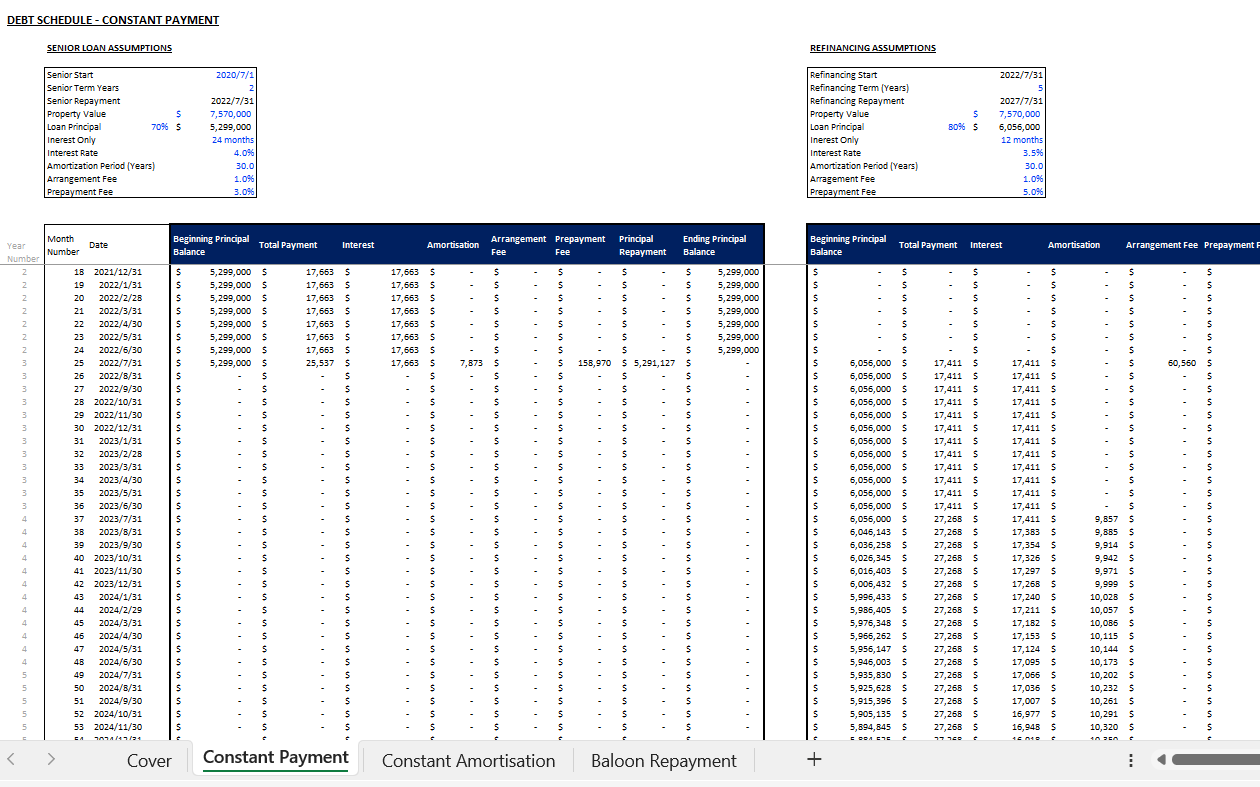Select Senior Start value 2020/7/1
The image size is (1260, 787).
coord(235,75)
